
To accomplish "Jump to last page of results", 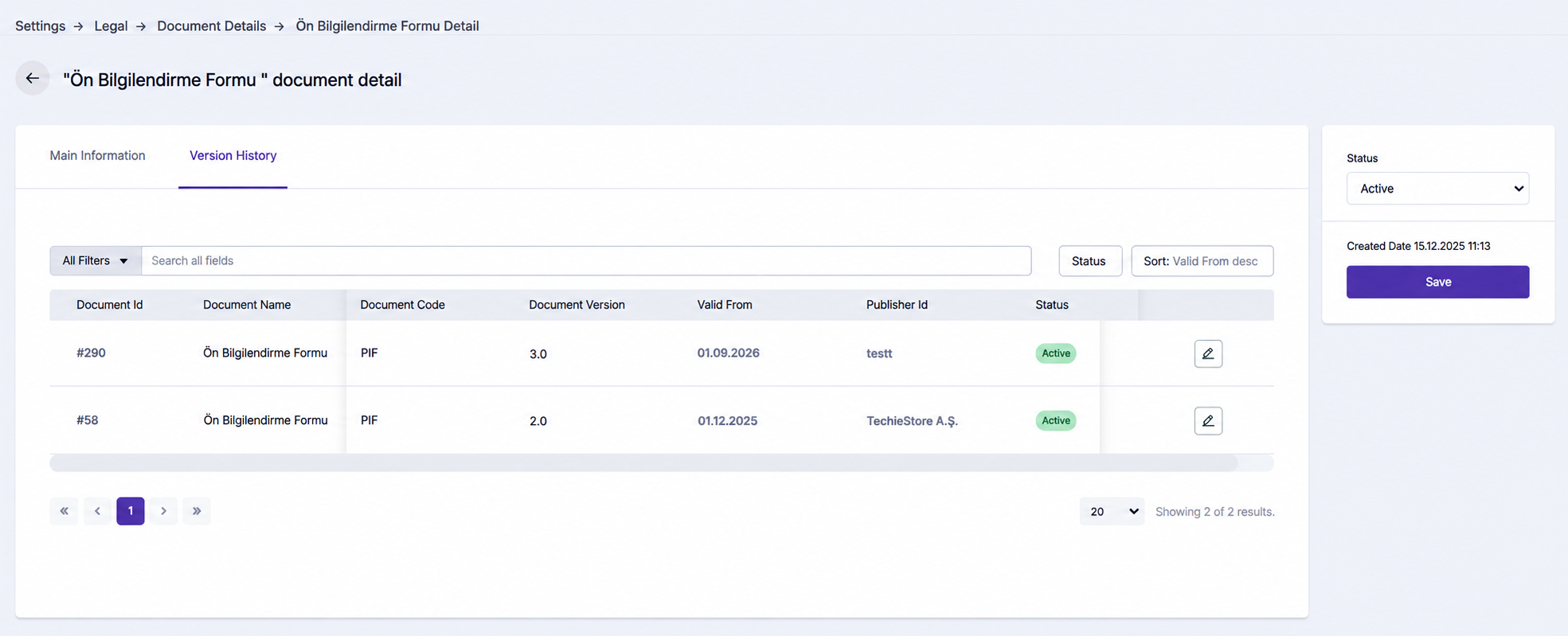I will tap(197, 511).
